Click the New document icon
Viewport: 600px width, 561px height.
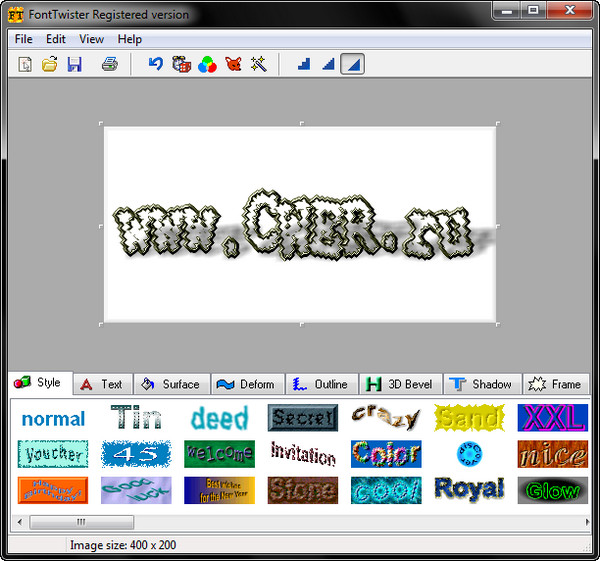tap(26, 64)
